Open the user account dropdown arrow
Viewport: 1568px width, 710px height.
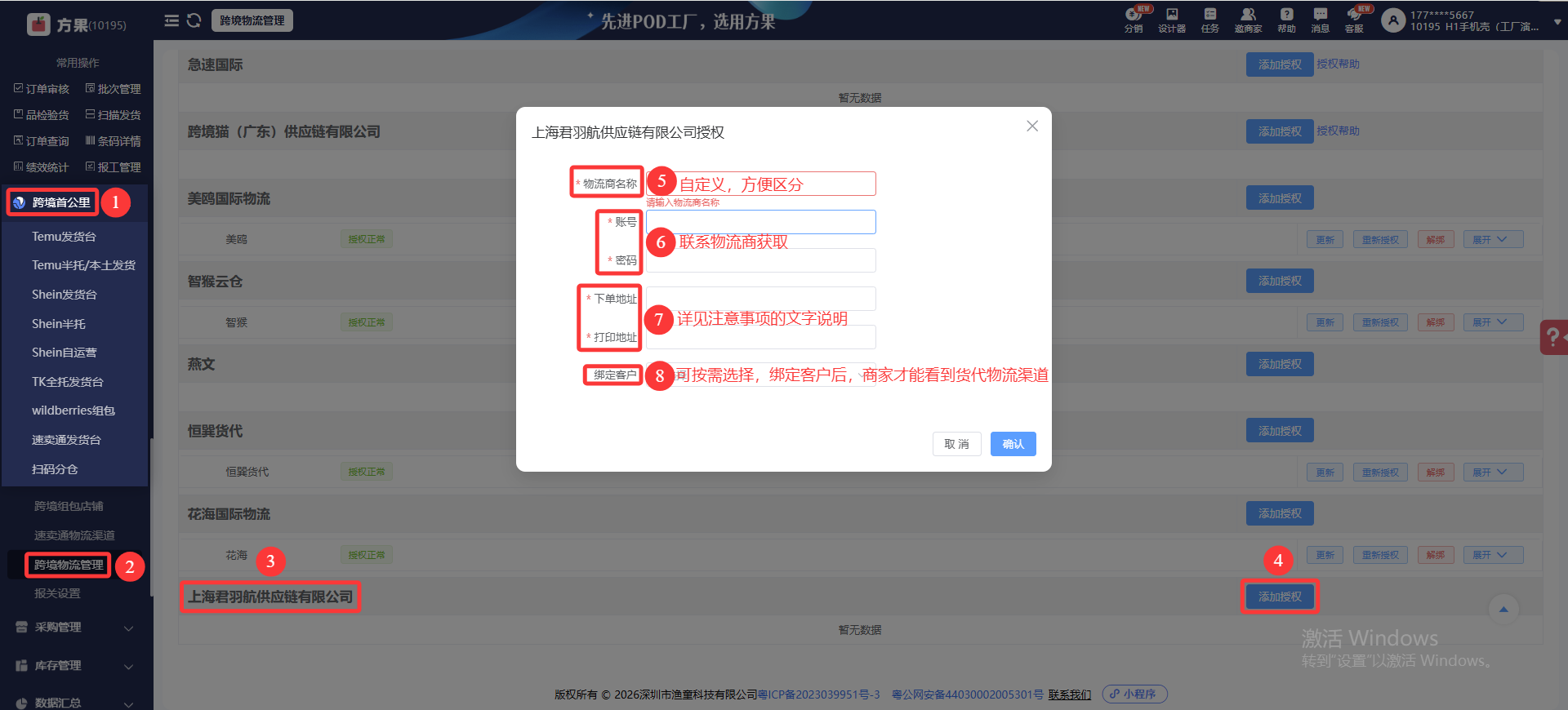(x=1557, y=22)
